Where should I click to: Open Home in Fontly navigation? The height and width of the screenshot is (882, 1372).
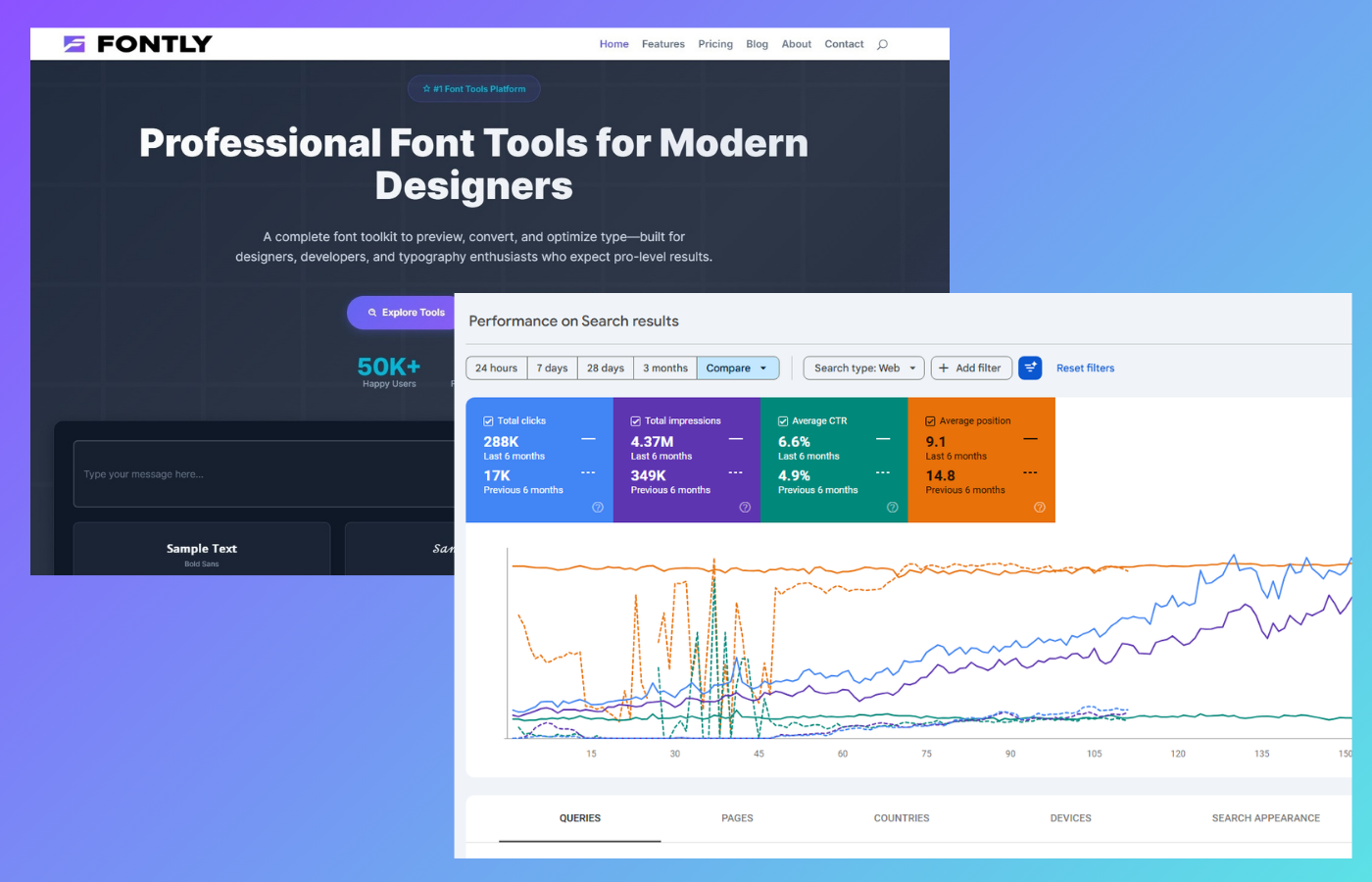614,44
